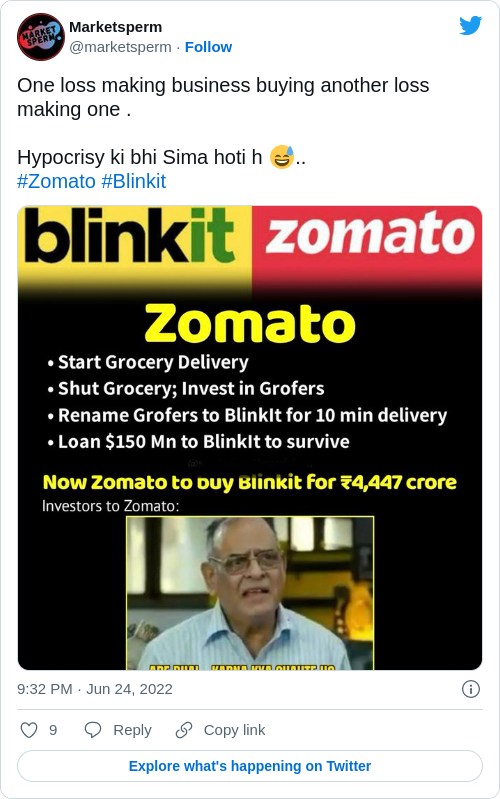Open the #Zomato hashtag
The width and height of the screenshot is (500, 799).
coord(57,181)
